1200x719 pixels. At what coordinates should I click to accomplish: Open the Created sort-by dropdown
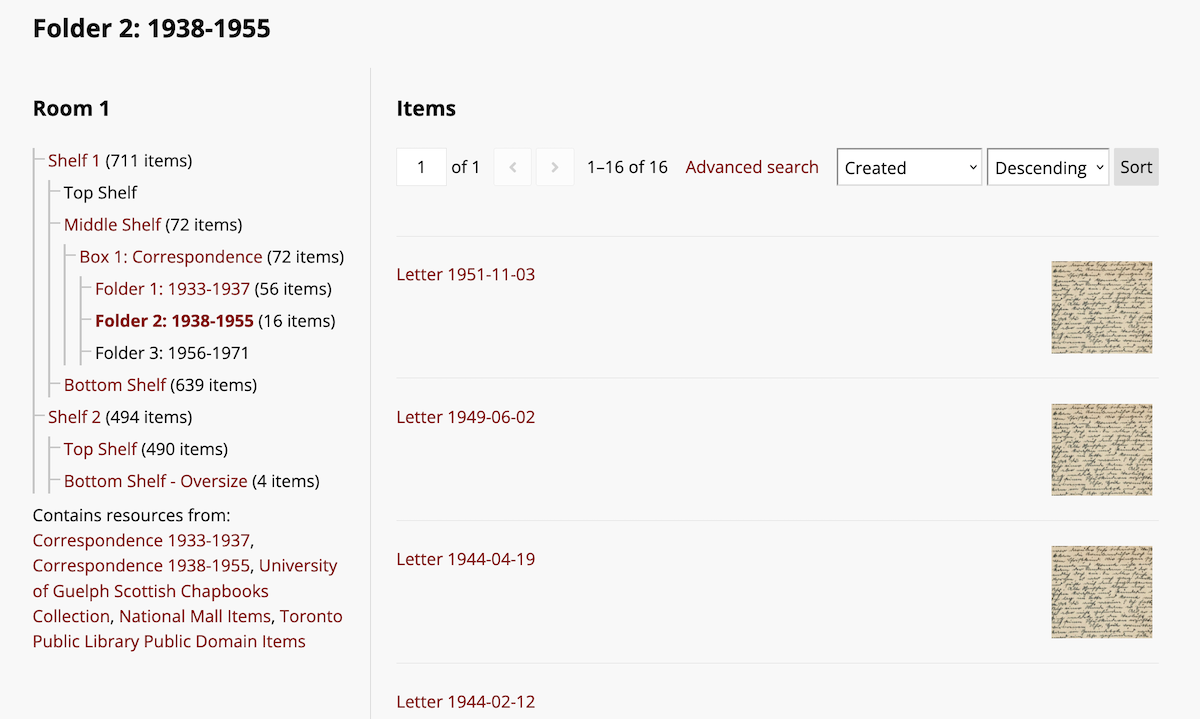pyautogui.click(x=909, y=167)
